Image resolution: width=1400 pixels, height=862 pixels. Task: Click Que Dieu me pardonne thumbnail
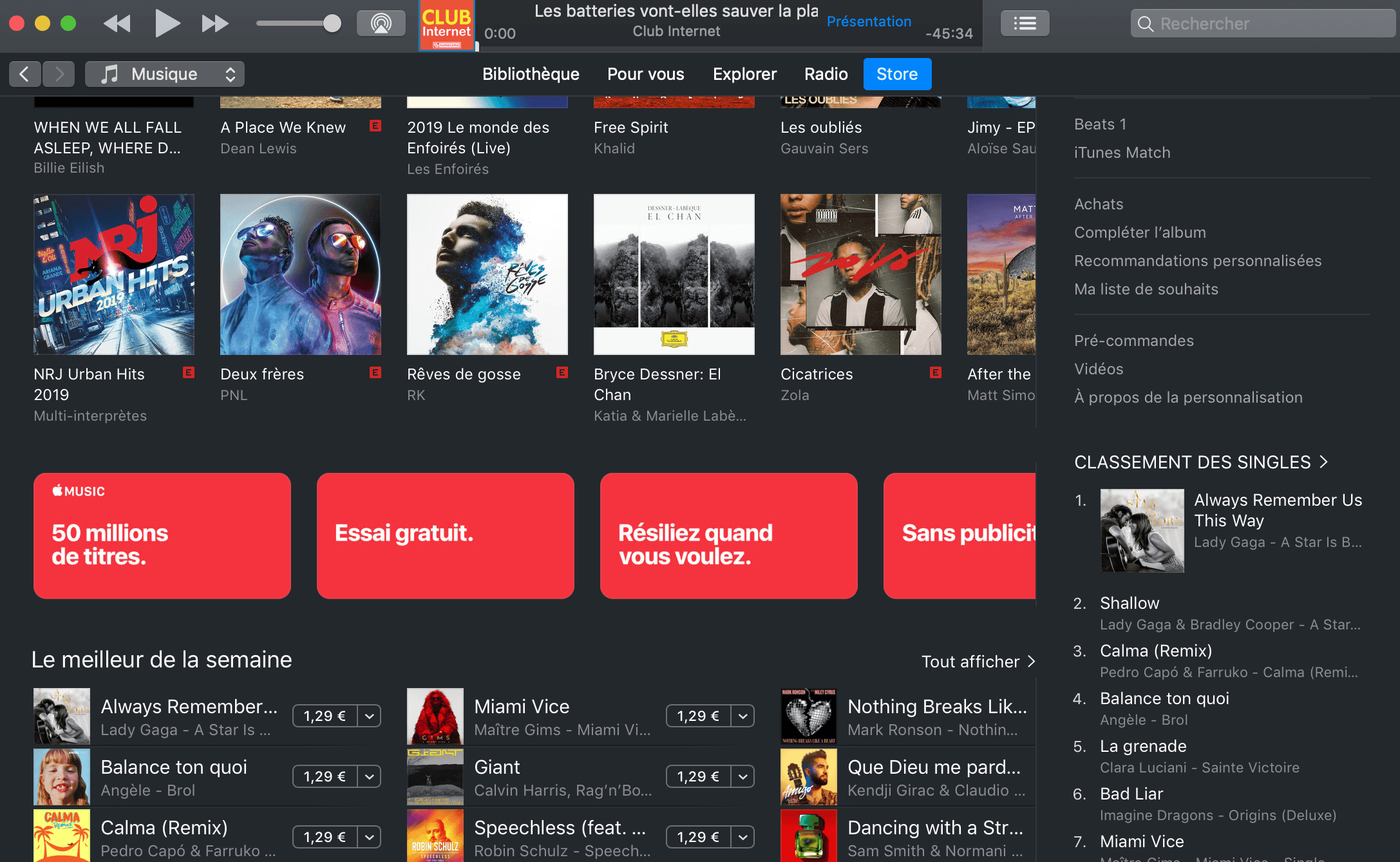tap(809, 777)
